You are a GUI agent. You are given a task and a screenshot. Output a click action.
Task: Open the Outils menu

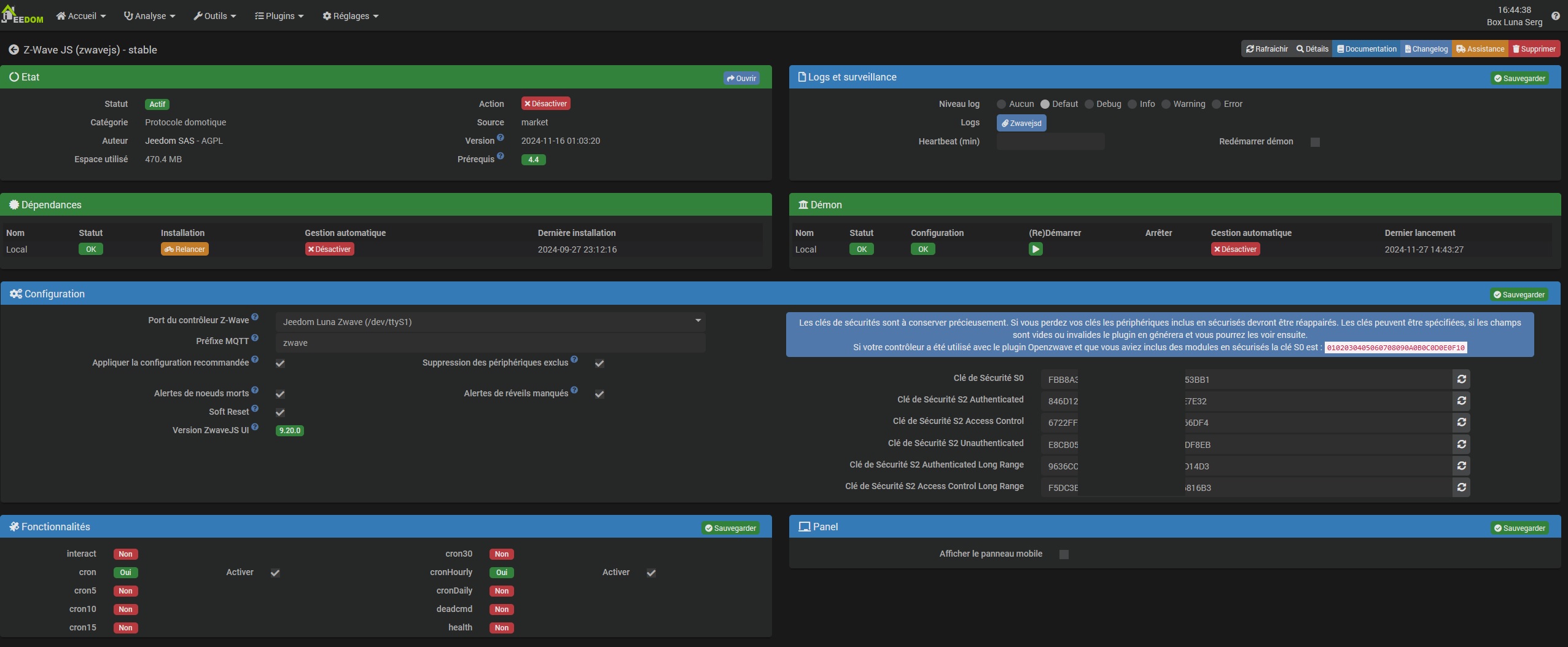(x=215, y=16)
